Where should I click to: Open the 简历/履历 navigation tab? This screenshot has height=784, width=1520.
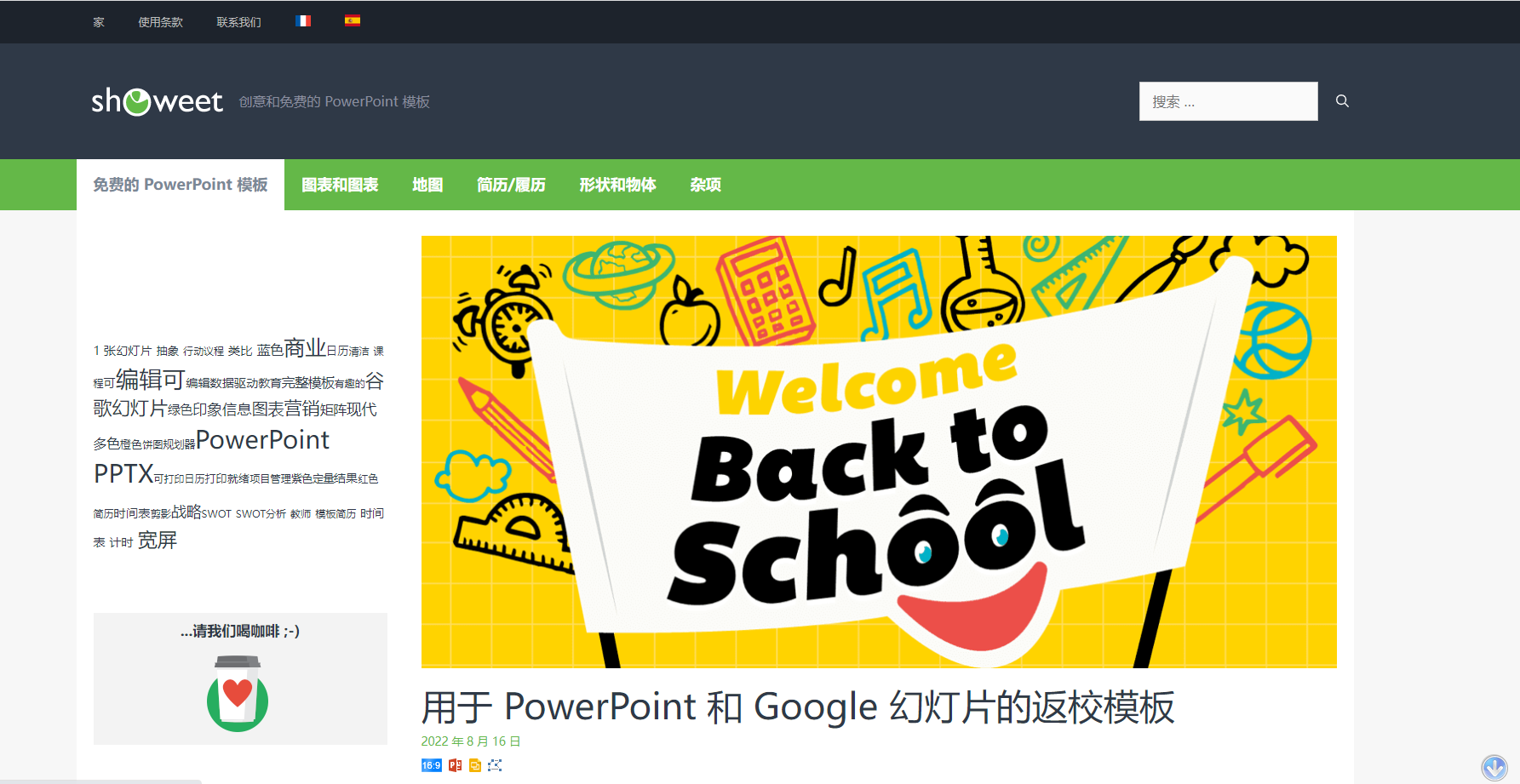coord(511,185)
